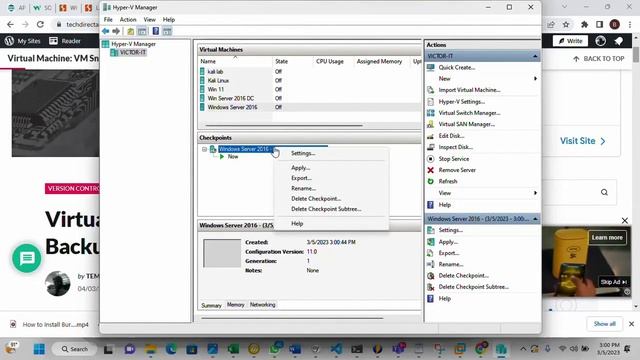This screenshot has height=360, width=640.
Task: Select the Win Server 2016 DC machine
Action: (x=231, y=98)
